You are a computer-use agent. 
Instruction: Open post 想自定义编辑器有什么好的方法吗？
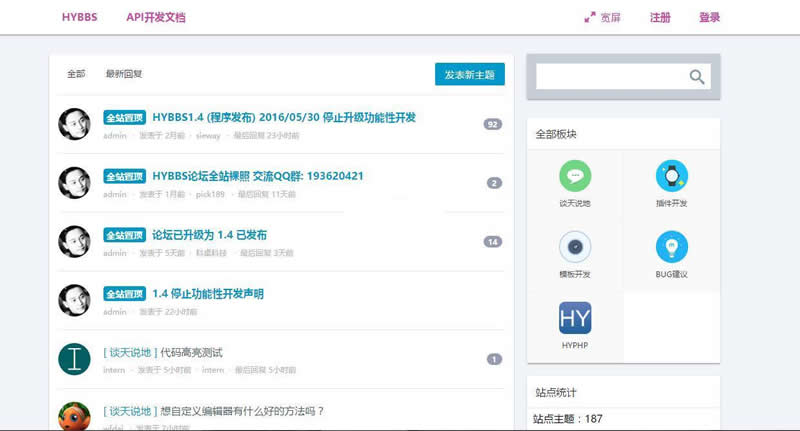click(242, 411)
